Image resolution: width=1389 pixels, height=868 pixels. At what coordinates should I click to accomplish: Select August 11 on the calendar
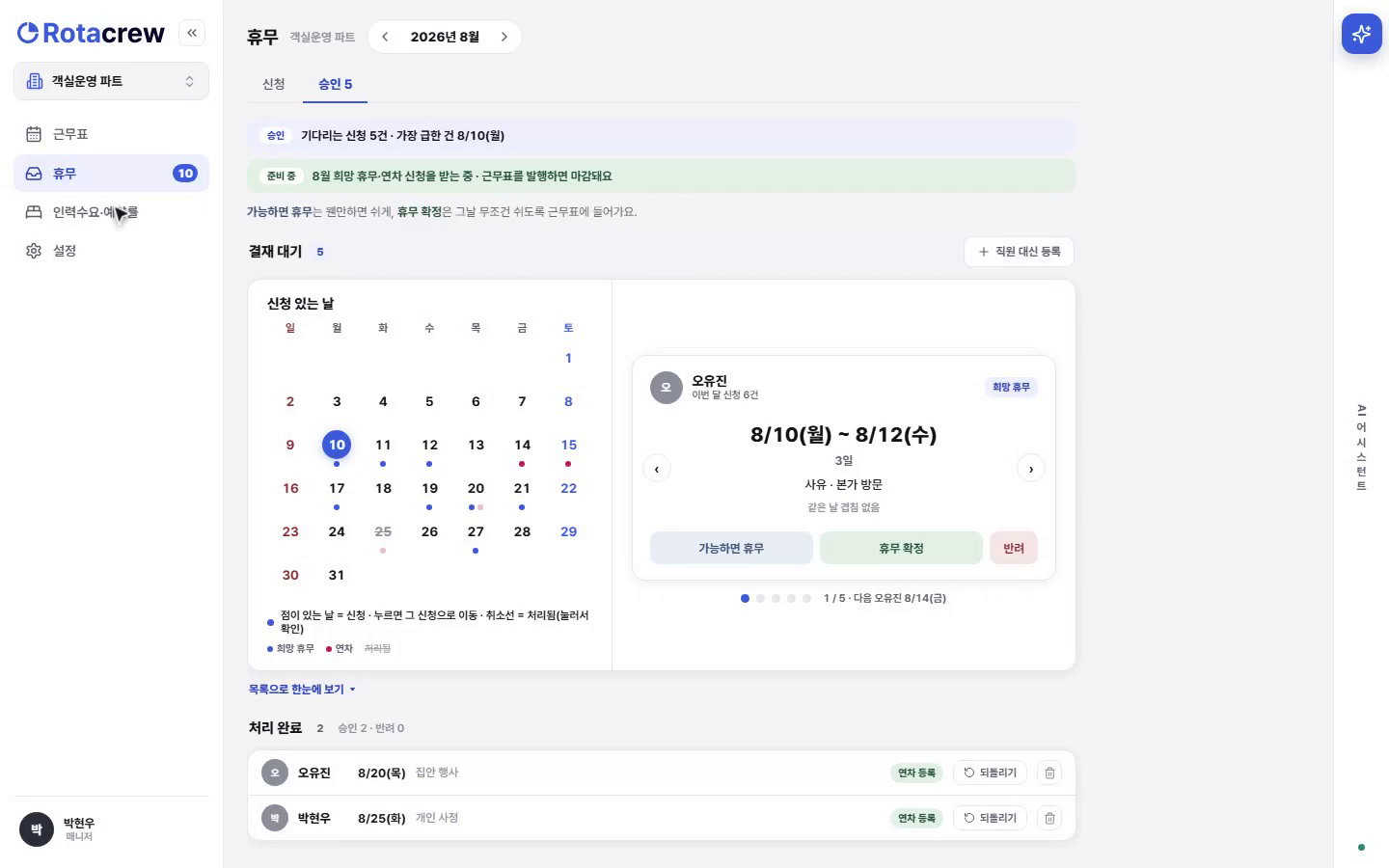383,445
